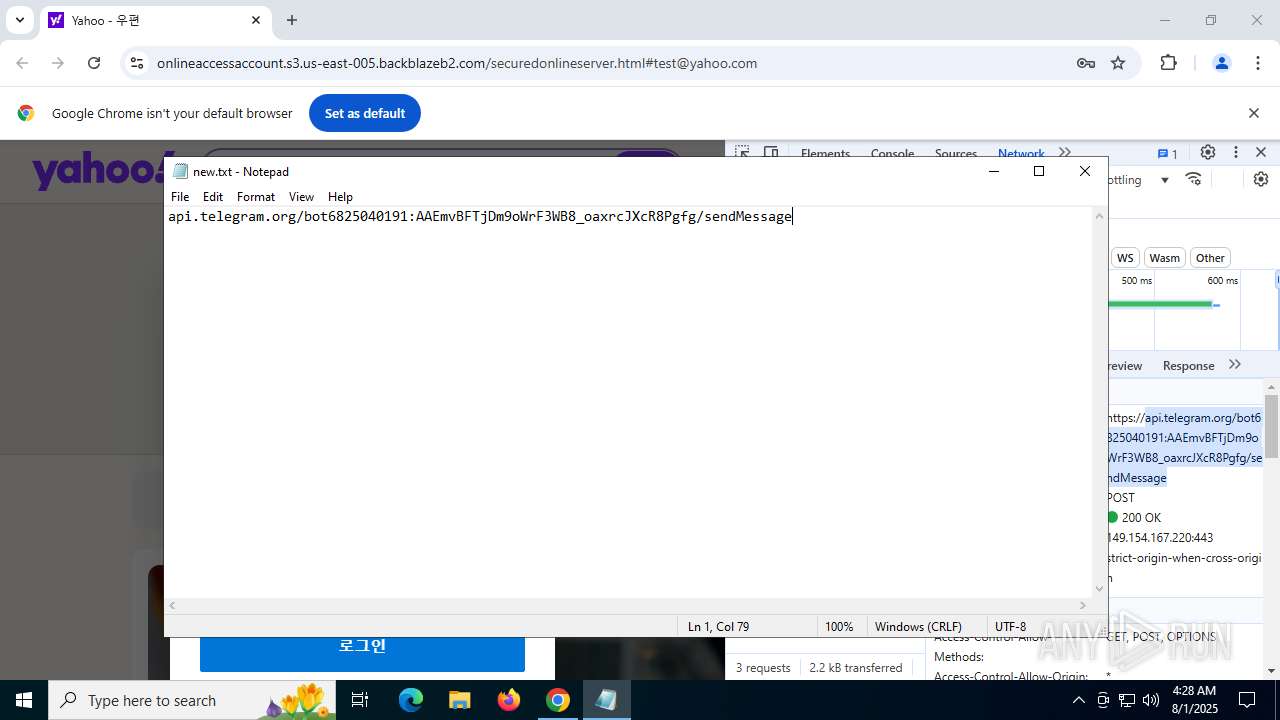Open the Windows Start menu
The width and height of the screenshot is (1280, 720).
pyautogui.click(x=24, y=700)
